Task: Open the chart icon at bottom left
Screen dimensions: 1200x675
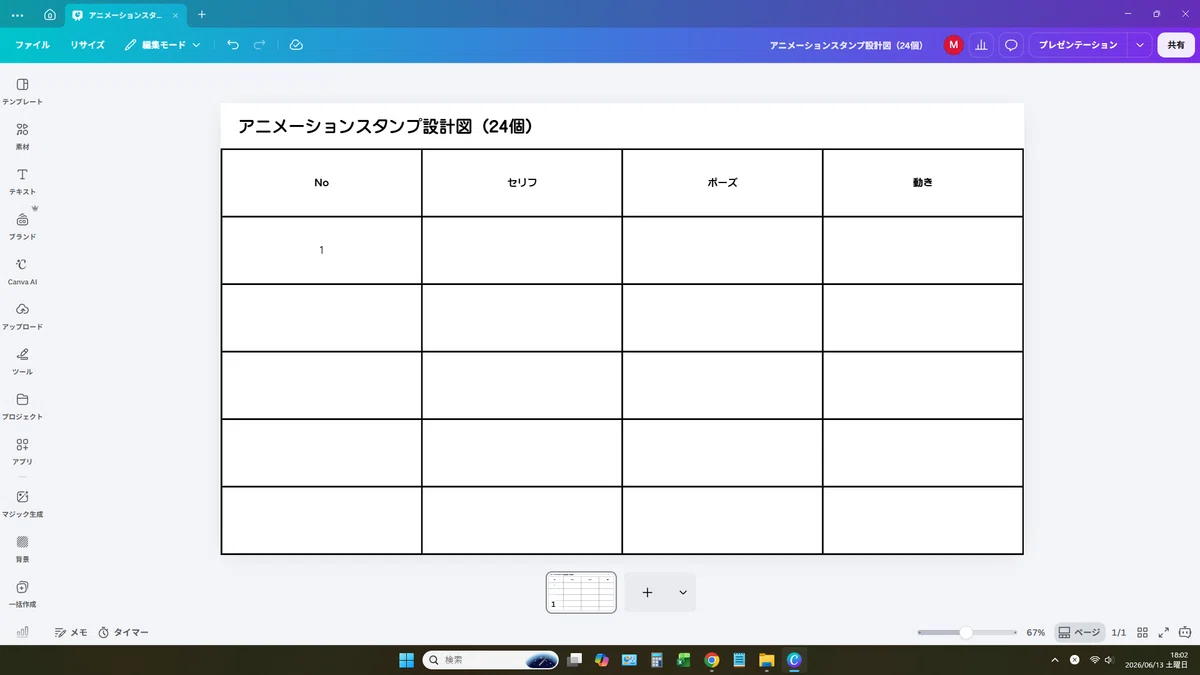Action: tap(22, 632)
